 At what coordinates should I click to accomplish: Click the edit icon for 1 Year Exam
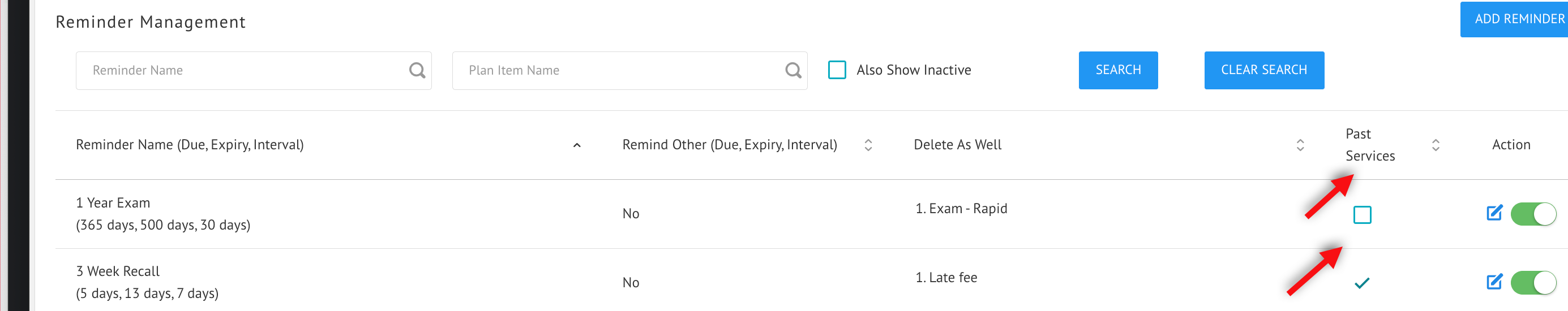pyautogui.click(x=1494, y=213)
